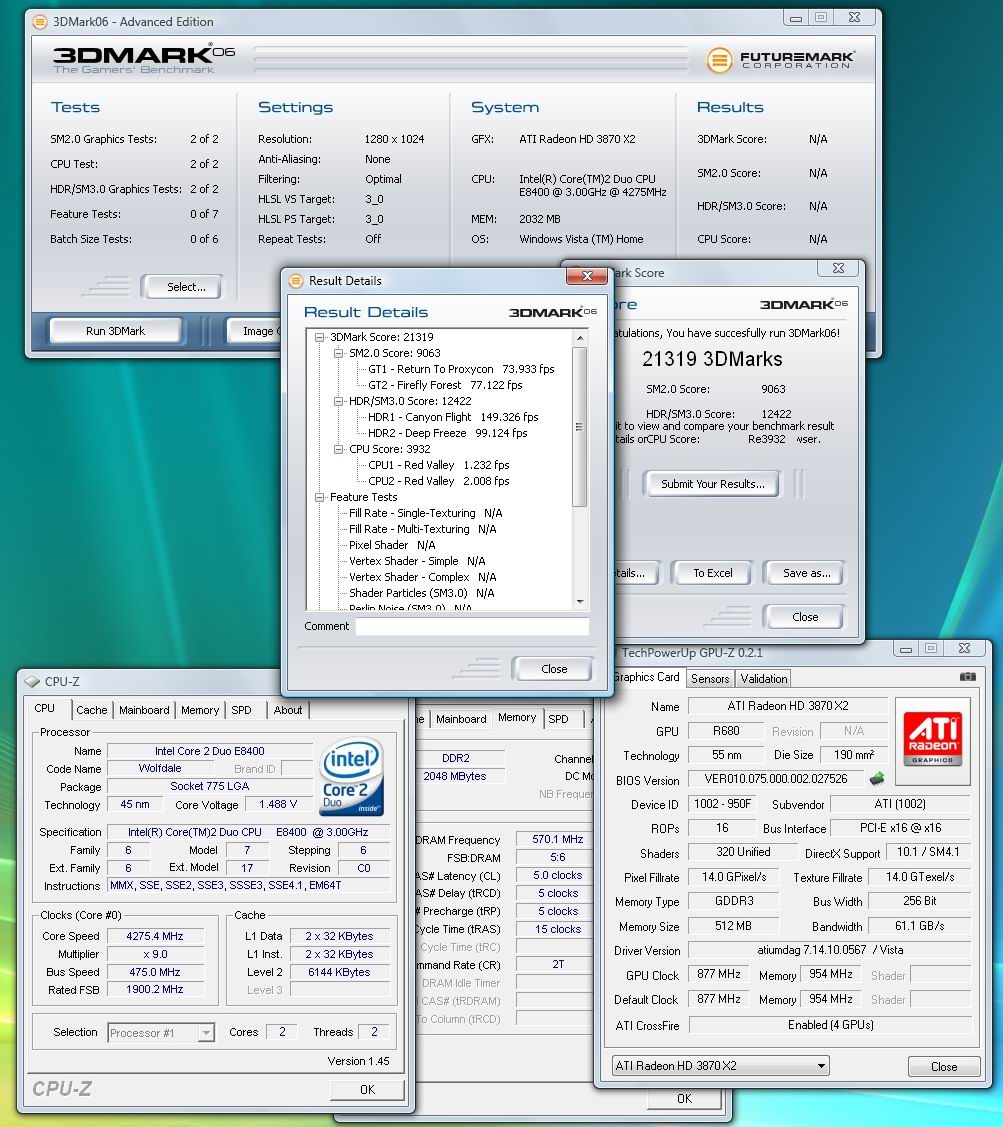The width and height of the screenshot is (1003, 1127).
Task: Click the Futuremark Corporation logo
Action: pos(780,59)
